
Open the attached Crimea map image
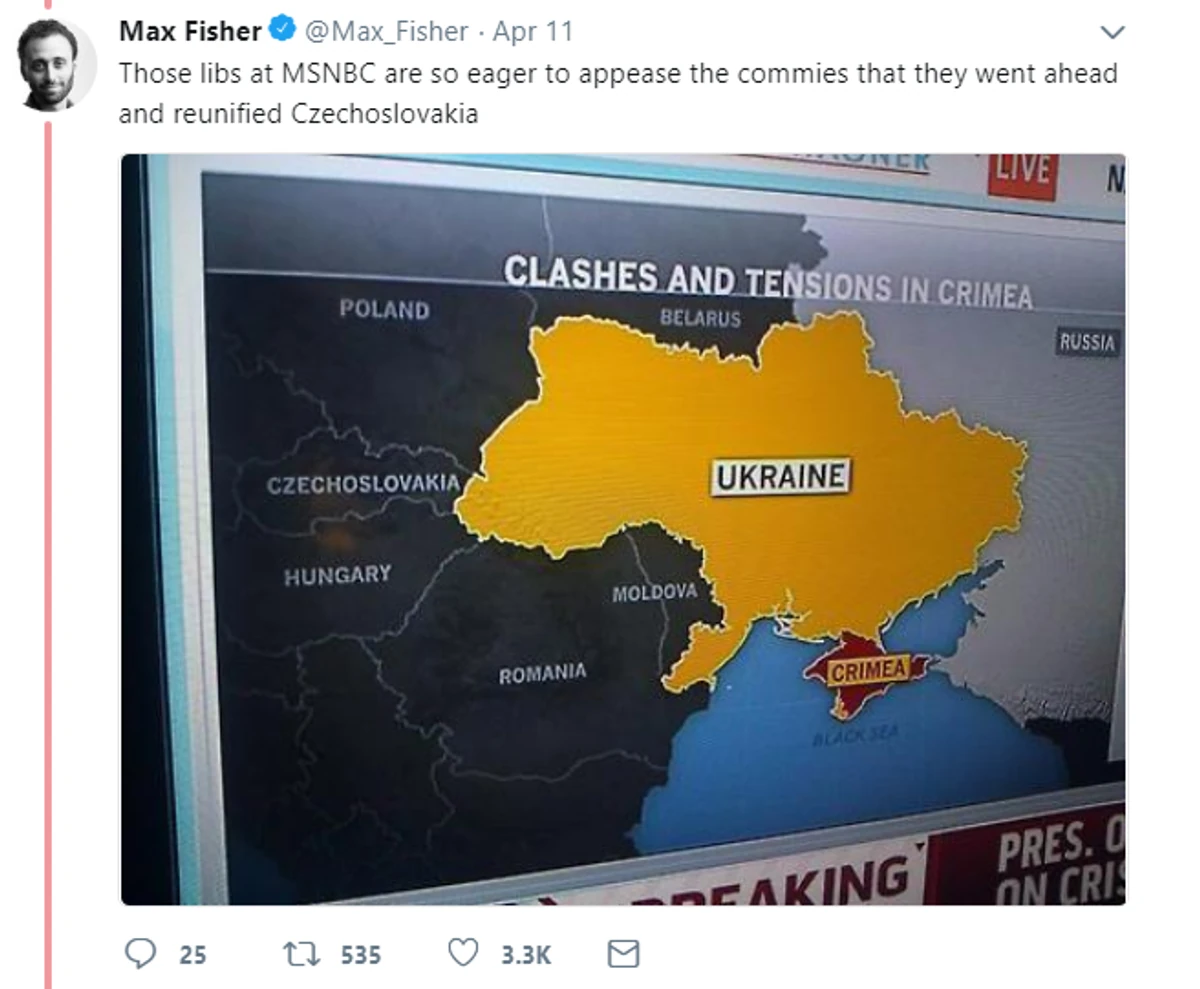[x=623, y=529]
